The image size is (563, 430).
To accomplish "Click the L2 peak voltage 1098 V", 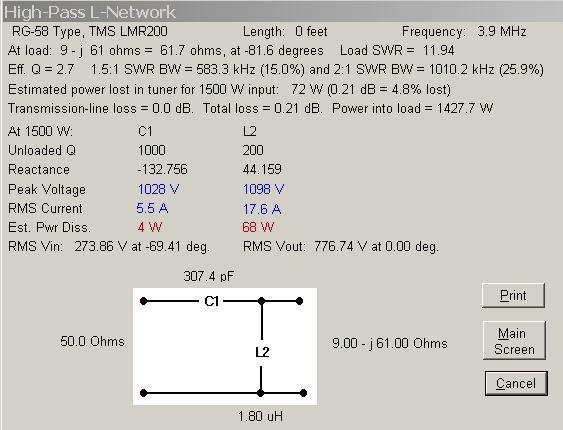I will click(263, 189).
